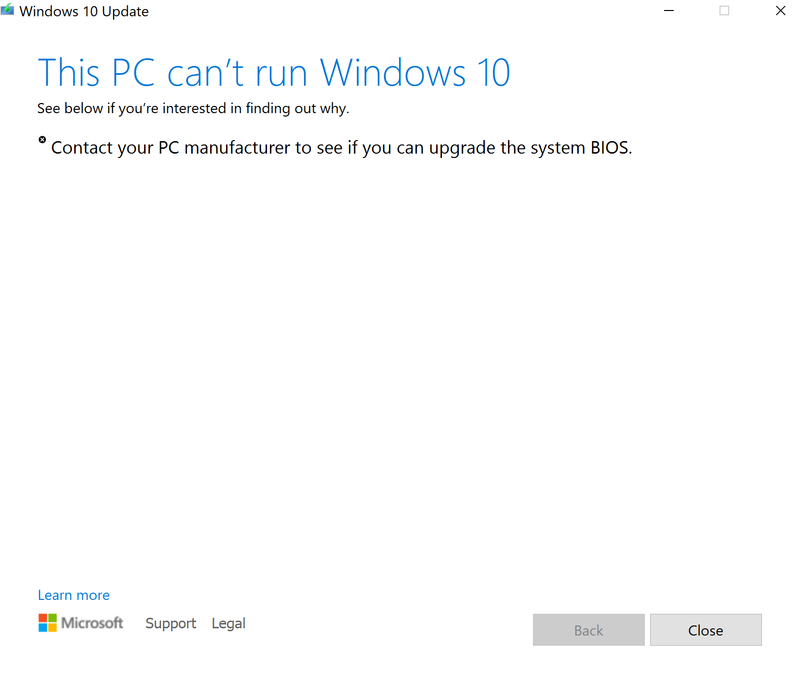
Task: Minimize the Windows 10 Update window
Action: 669,11
